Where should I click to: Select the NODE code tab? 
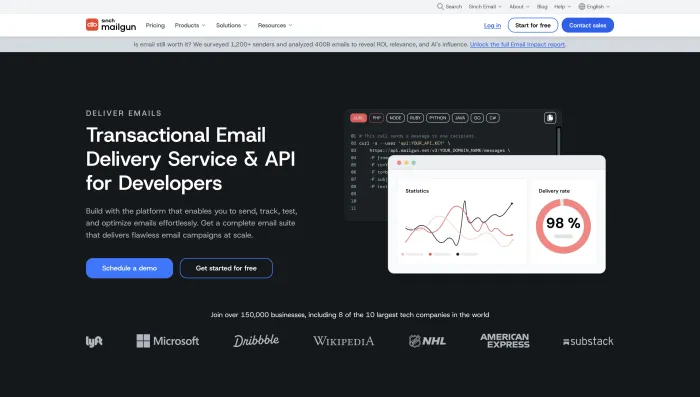(x=396, y=118)
